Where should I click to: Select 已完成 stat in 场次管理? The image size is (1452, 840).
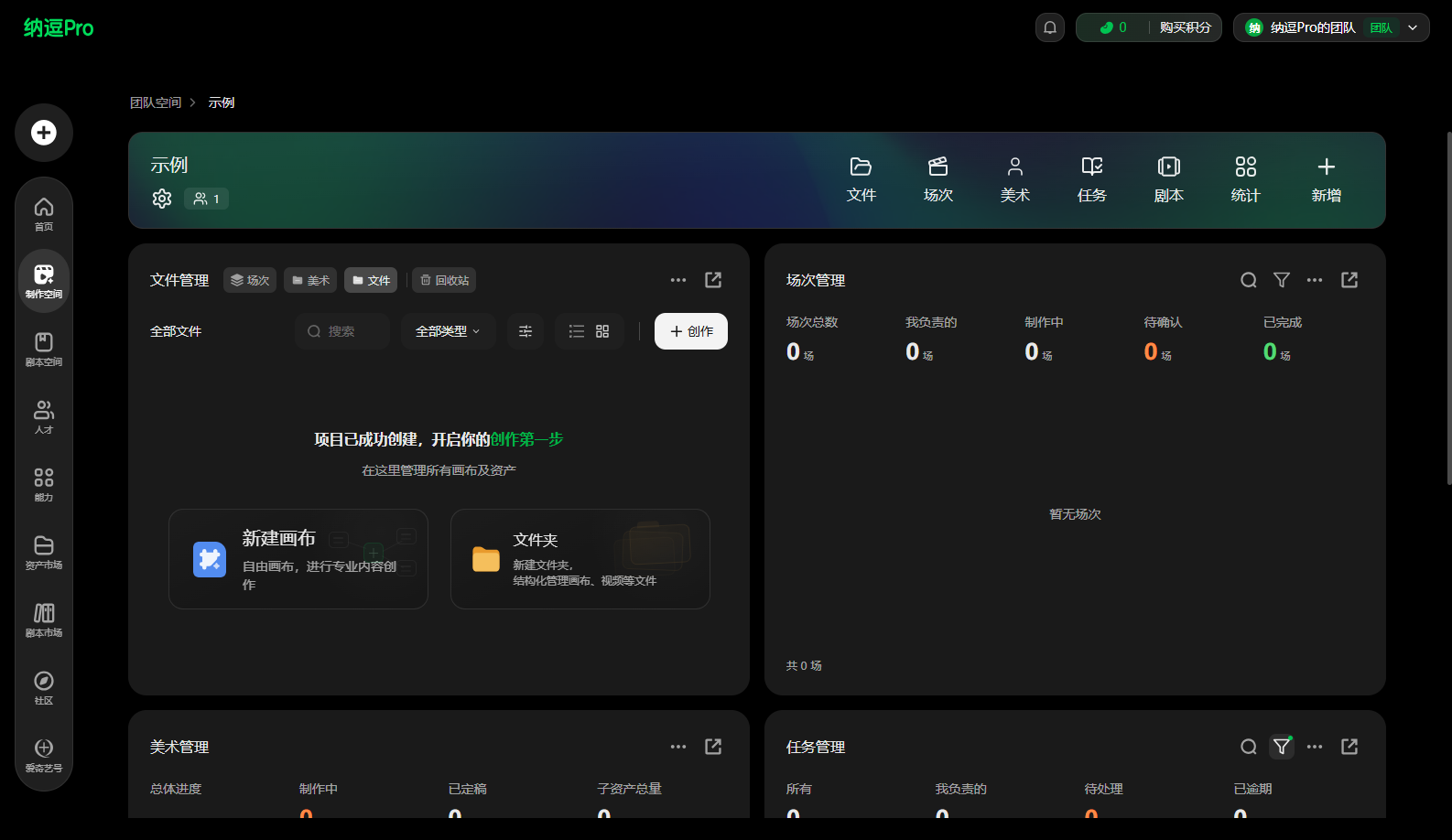(x=1282, y=339)
